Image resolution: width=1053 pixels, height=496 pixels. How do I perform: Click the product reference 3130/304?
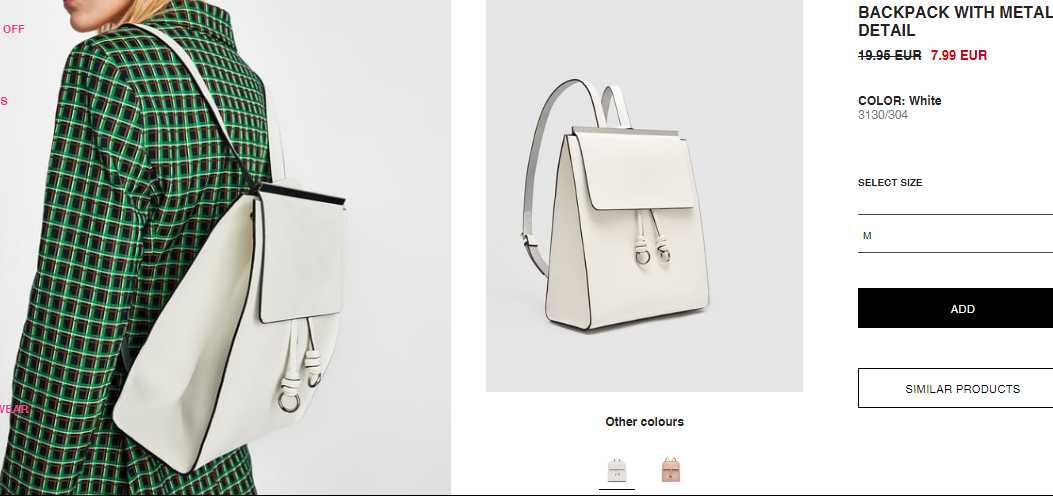click(882, 115)
